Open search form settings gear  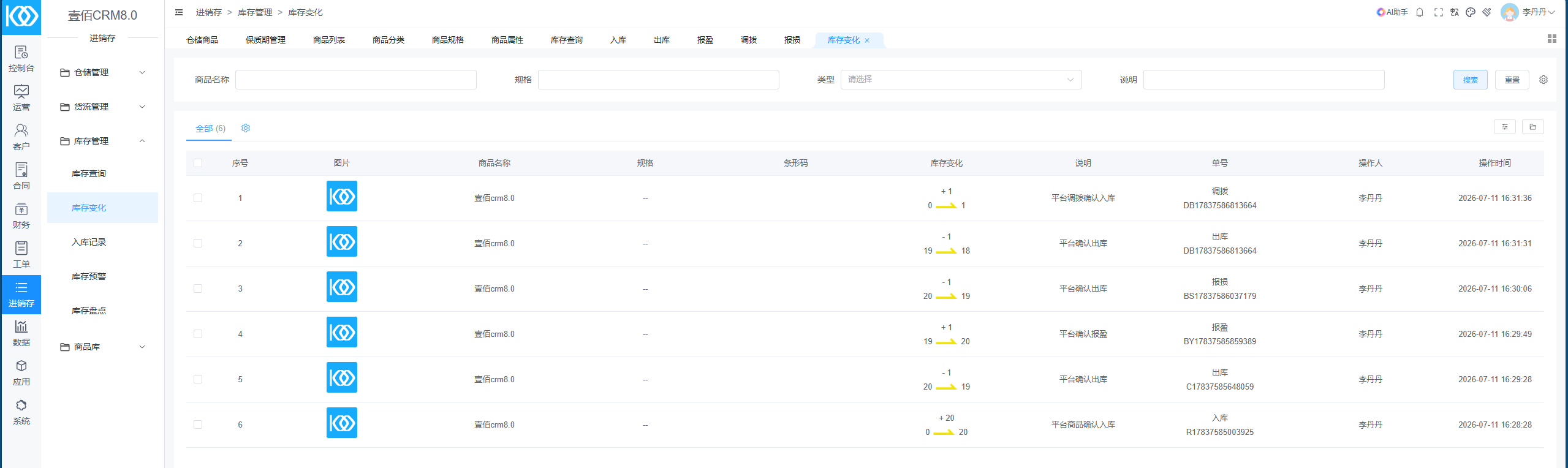click(x=1543, y=80)
